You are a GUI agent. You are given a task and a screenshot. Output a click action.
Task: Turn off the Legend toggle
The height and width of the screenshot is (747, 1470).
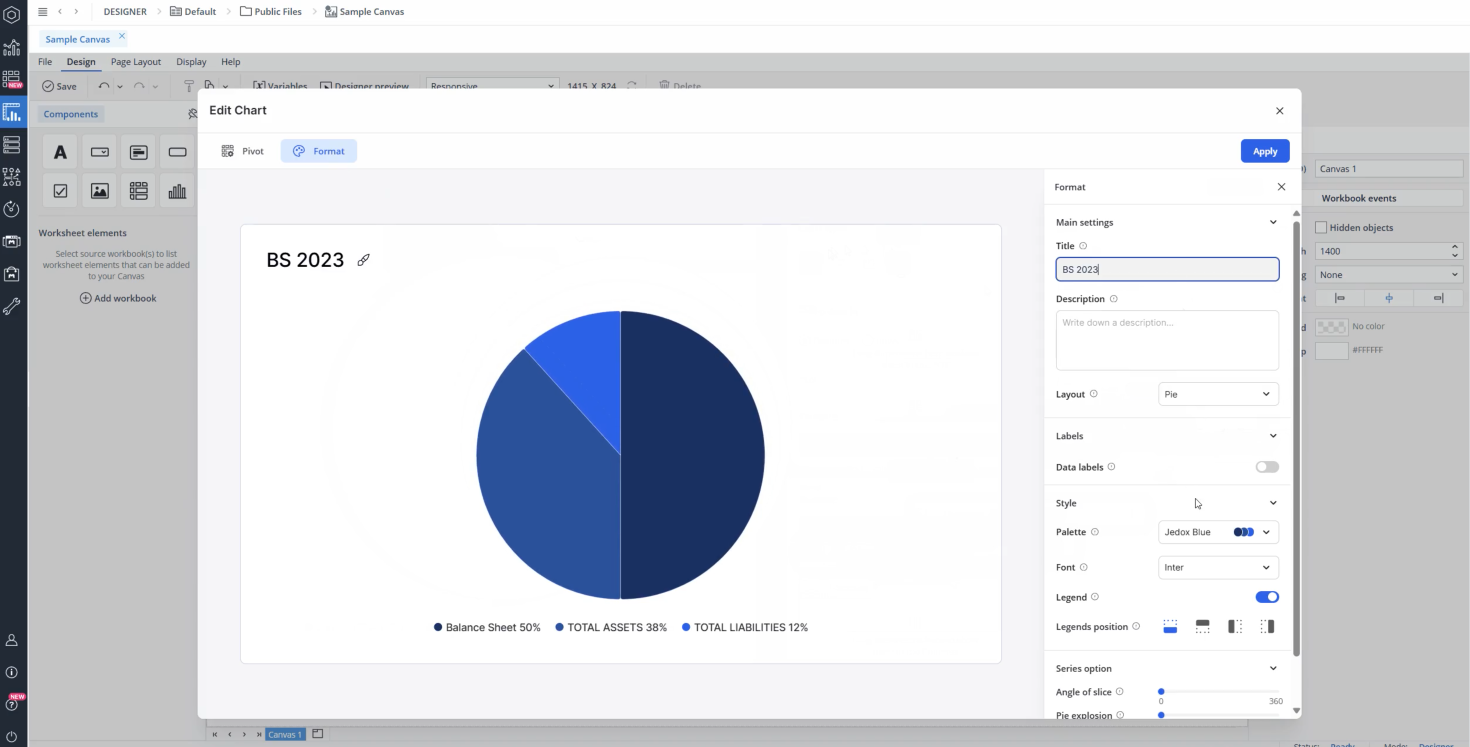pos(1266,597)
